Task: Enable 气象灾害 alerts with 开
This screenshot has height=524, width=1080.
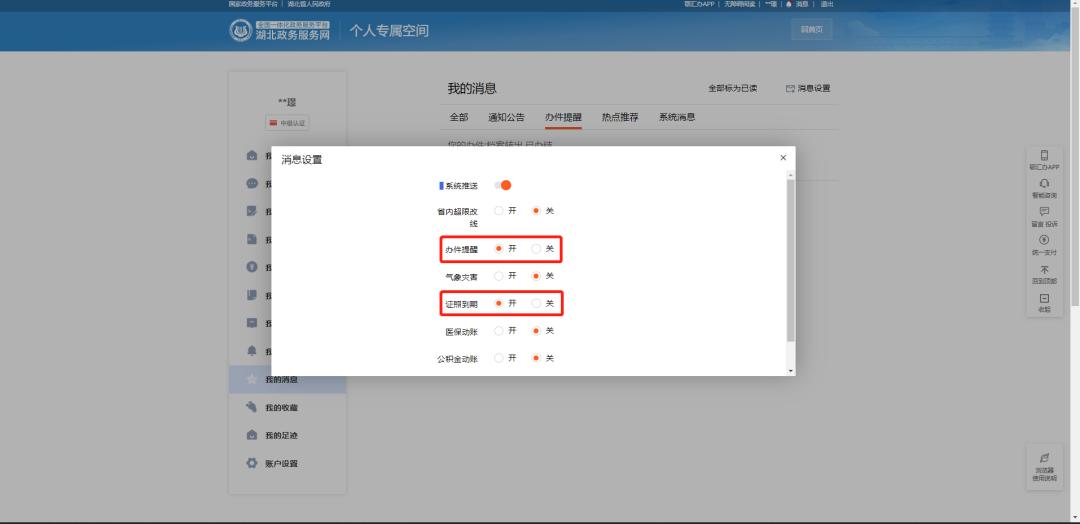Action: (499, 276)
